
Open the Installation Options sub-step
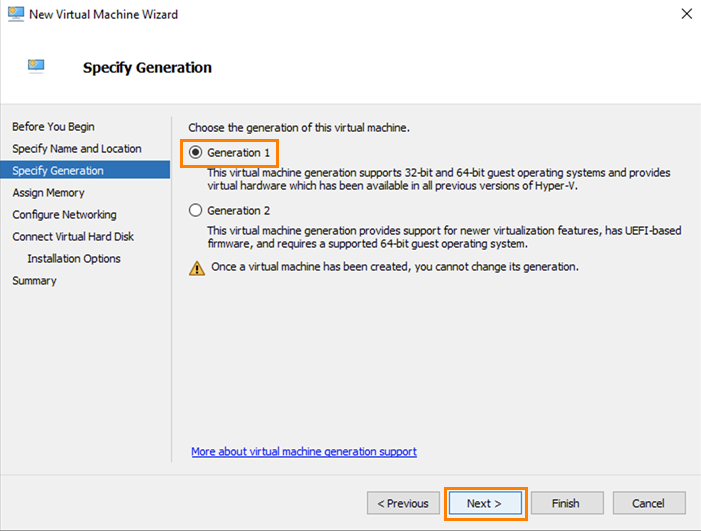click(74, 259)
